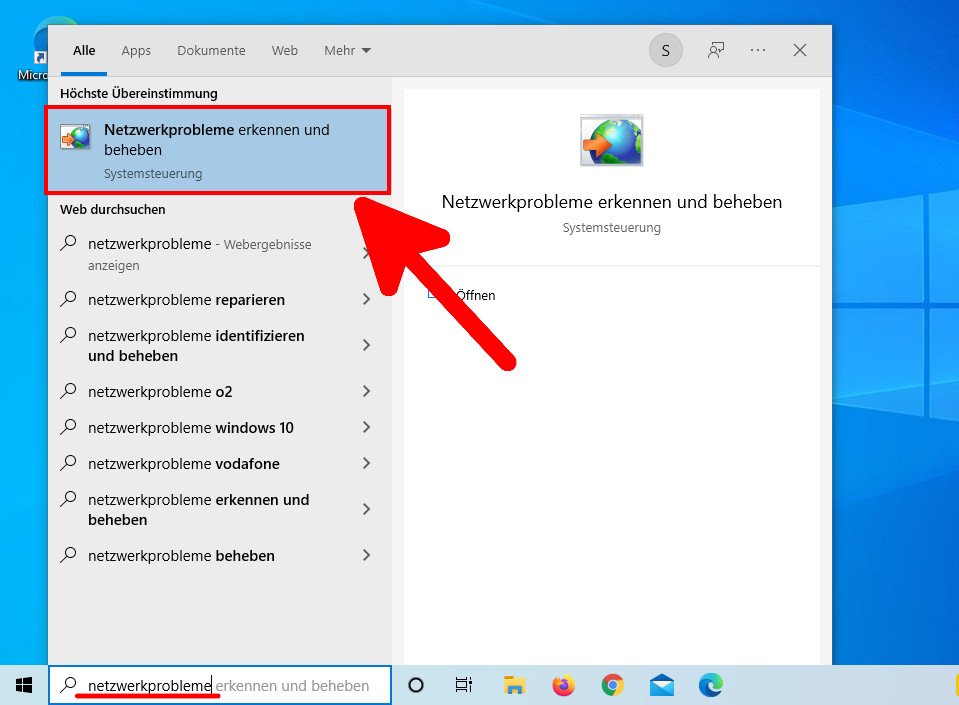
Task: Click the Windows Start button
Action: coord(23,685)
